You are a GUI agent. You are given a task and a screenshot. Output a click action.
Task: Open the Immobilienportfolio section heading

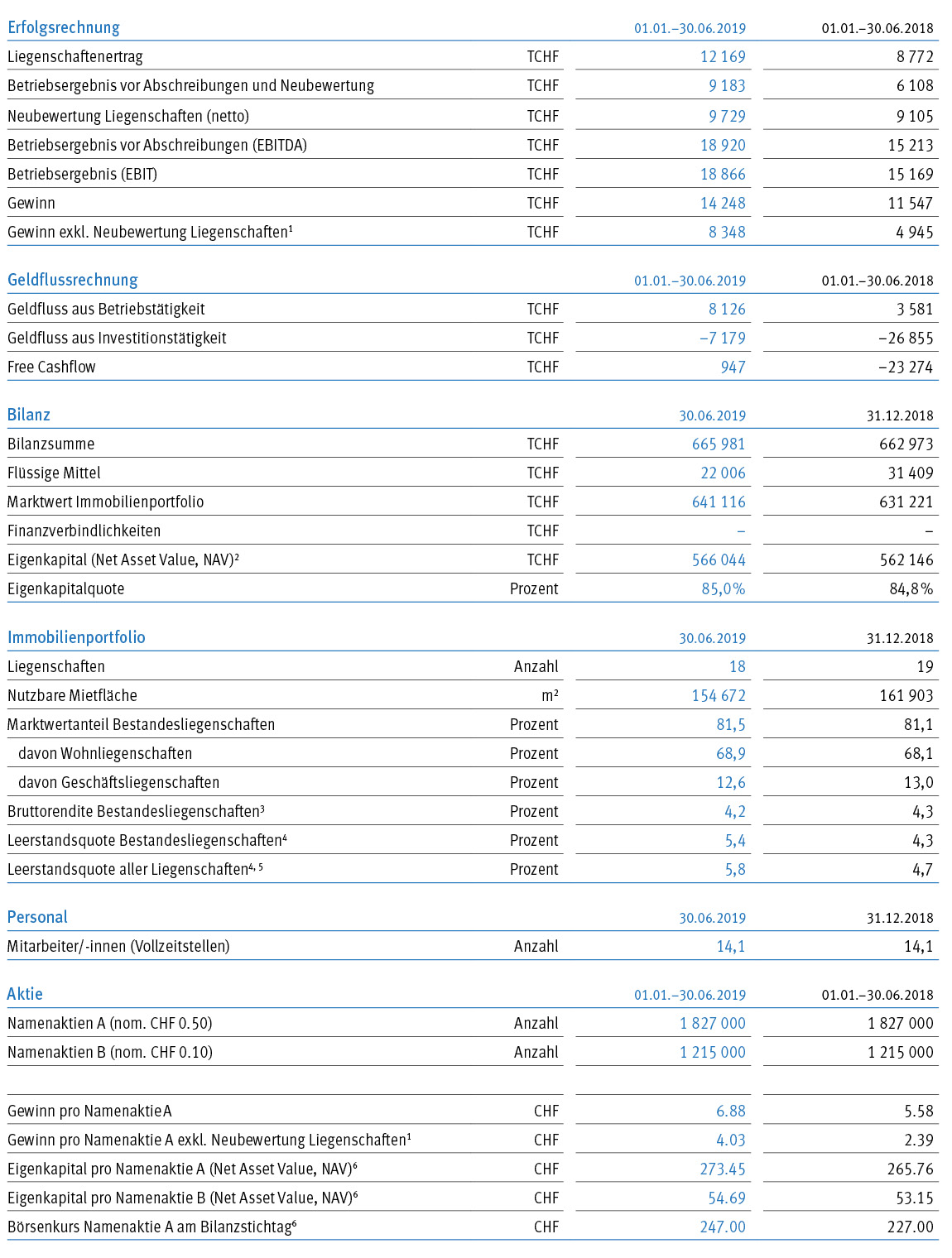pyautogui.click(x=76, y=637)
